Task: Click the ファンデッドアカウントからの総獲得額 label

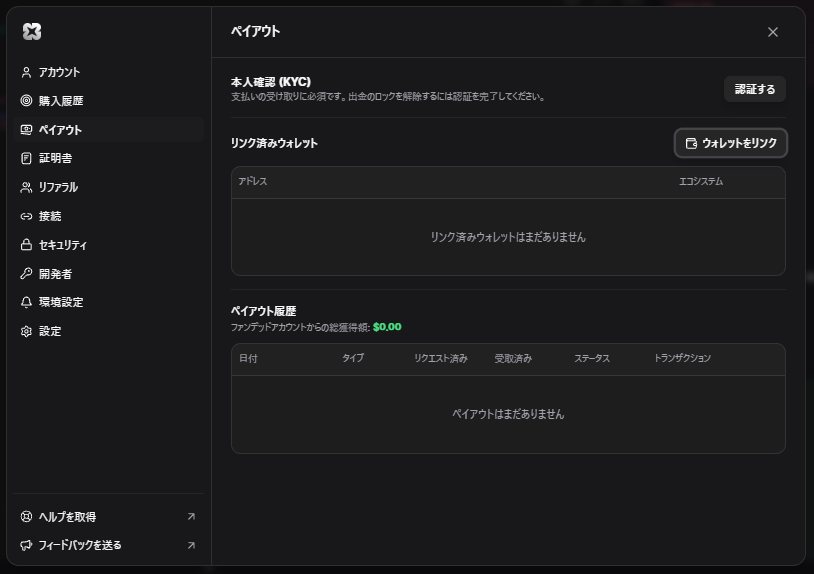Action: (300, 327)
